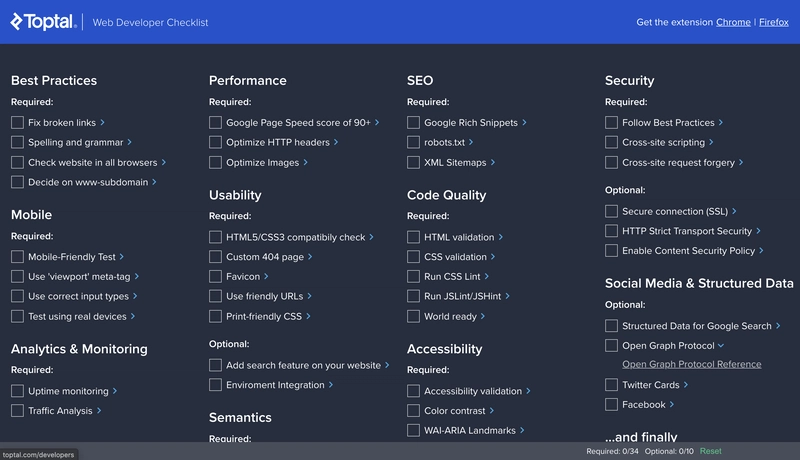
Task: Expand the Optimize Images chevron
Action: [306, 162]
